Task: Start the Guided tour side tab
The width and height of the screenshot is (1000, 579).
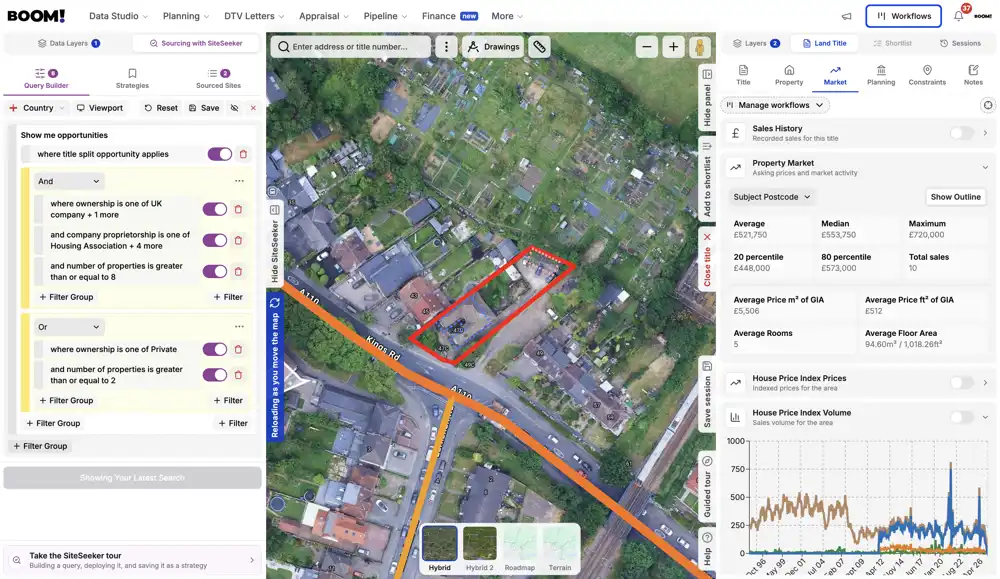Action: pyautogui.click(x=707, y=487)
